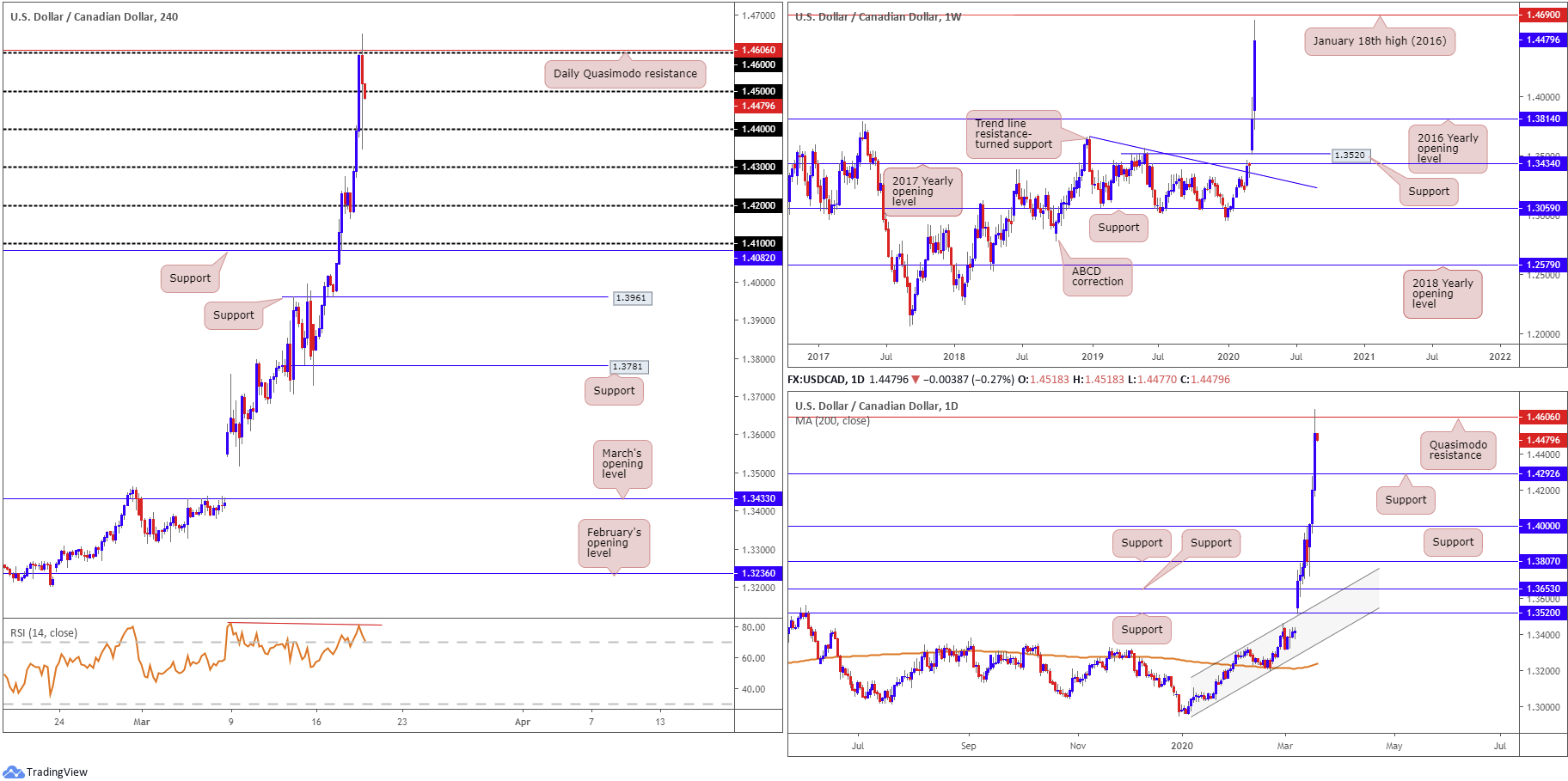Click red 1.46060 tag on daily chart
This screenshot has height=781, width=1568.
[x=1543, y=417]
